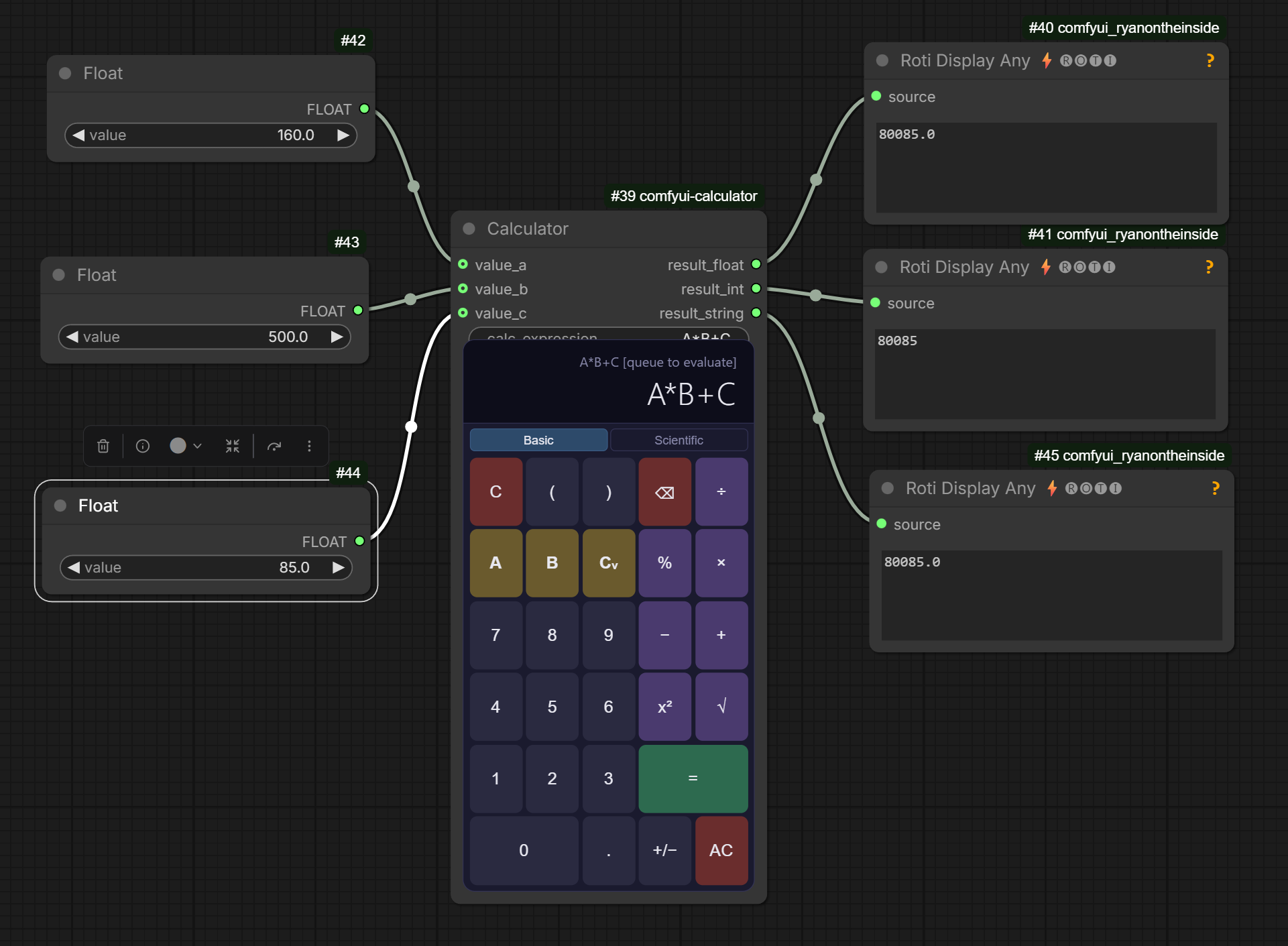Viewport: 1288px width, 946px height.
Task: Click the bypass node arrow icon
Action: (274, 446)
